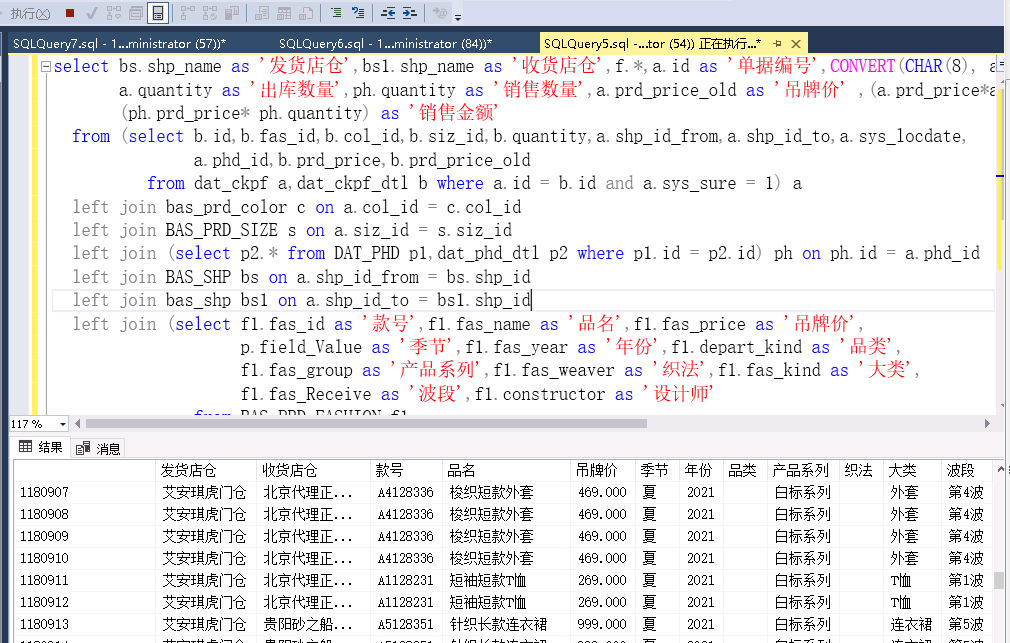Click the 织法 column header

pos(859,470)
